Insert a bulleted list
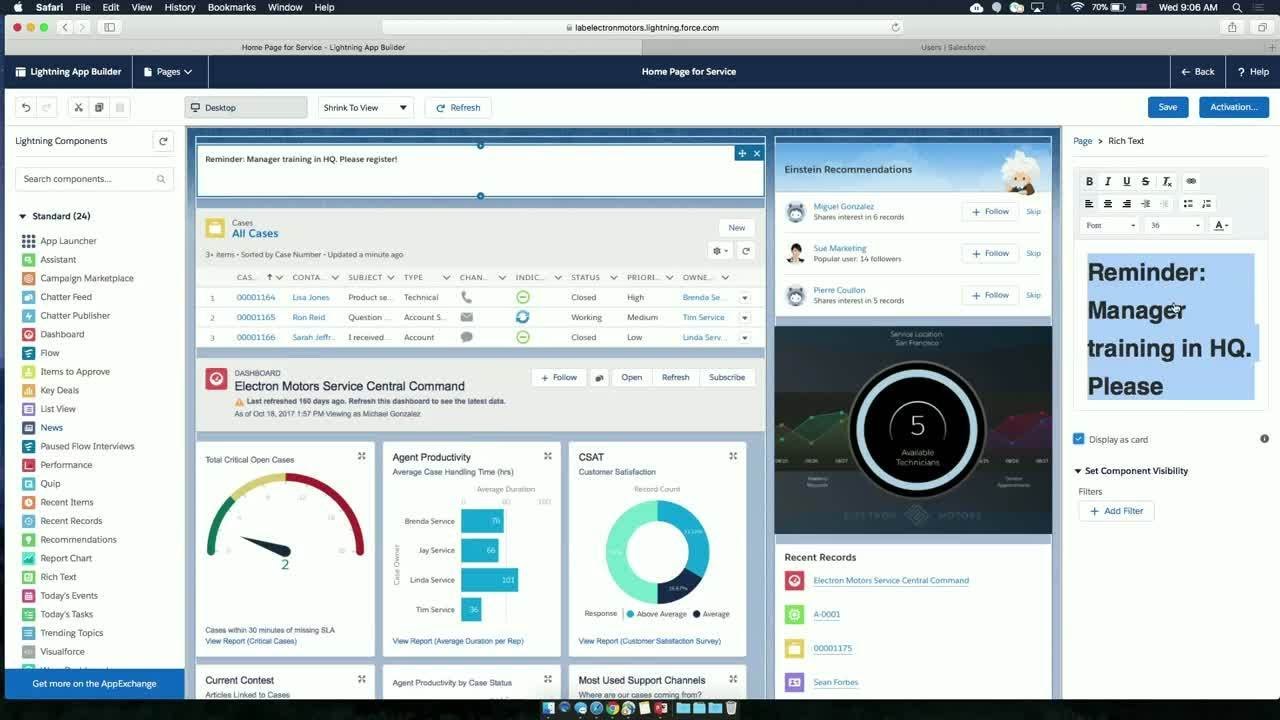 (1188, 203)
